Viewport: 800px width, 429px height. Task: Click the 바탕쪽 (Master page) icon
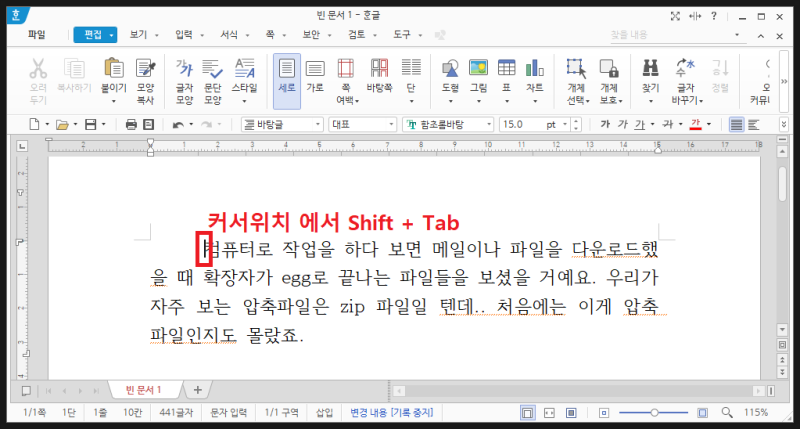click(x=380, y=68)
